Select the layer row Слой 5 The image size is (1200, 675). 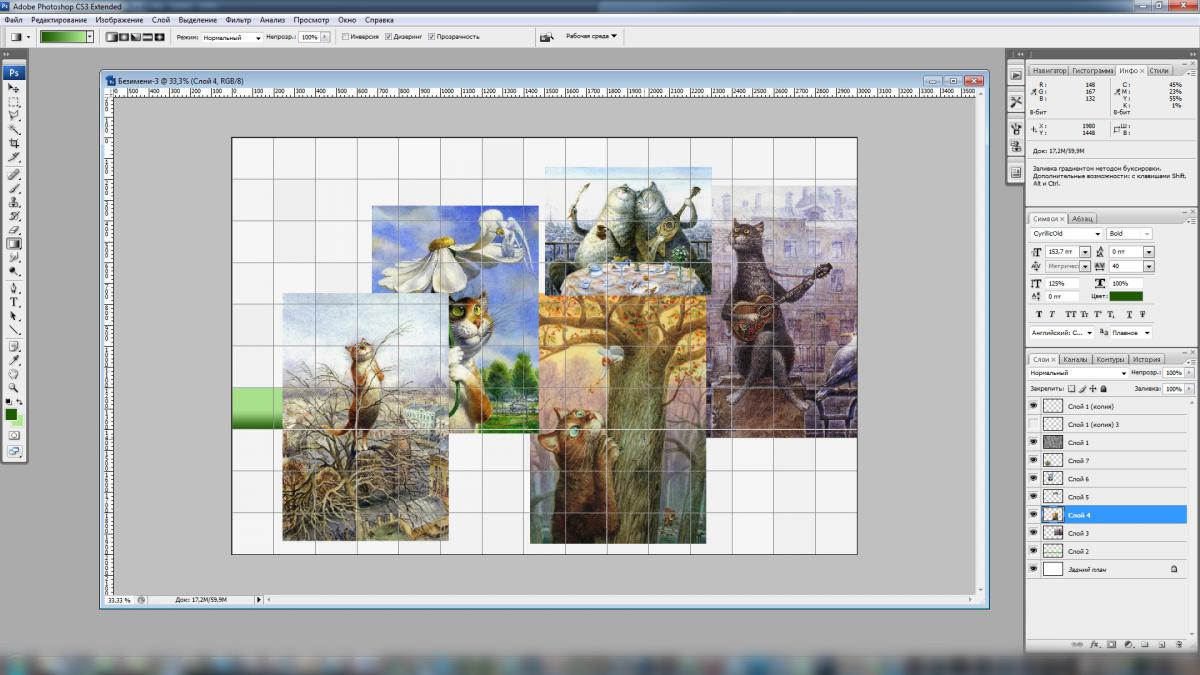[x=1106, y=496]
